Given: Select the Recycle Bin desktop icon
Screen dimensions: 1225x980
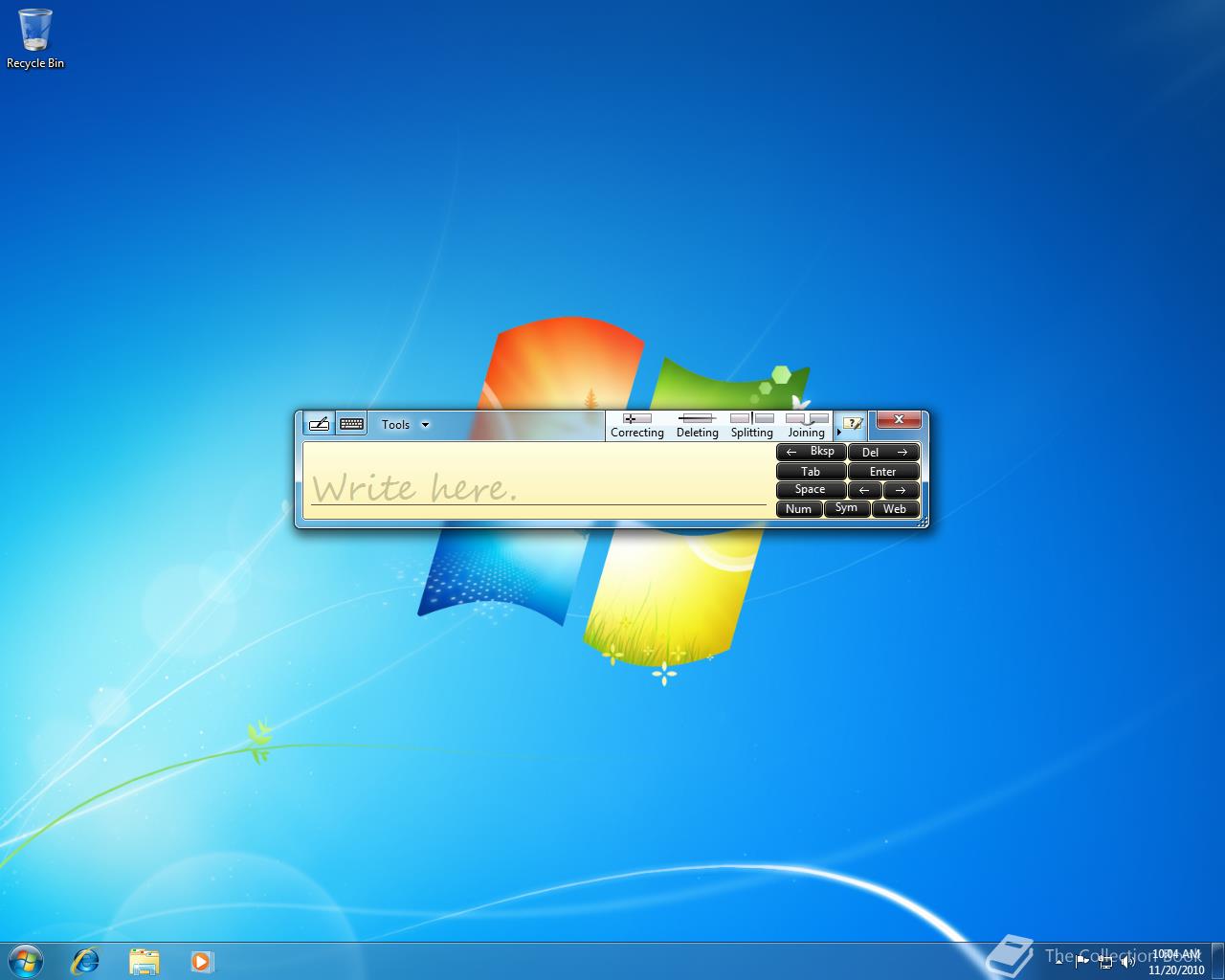Looking at the screenshot, I should click(x=35, y=38).
